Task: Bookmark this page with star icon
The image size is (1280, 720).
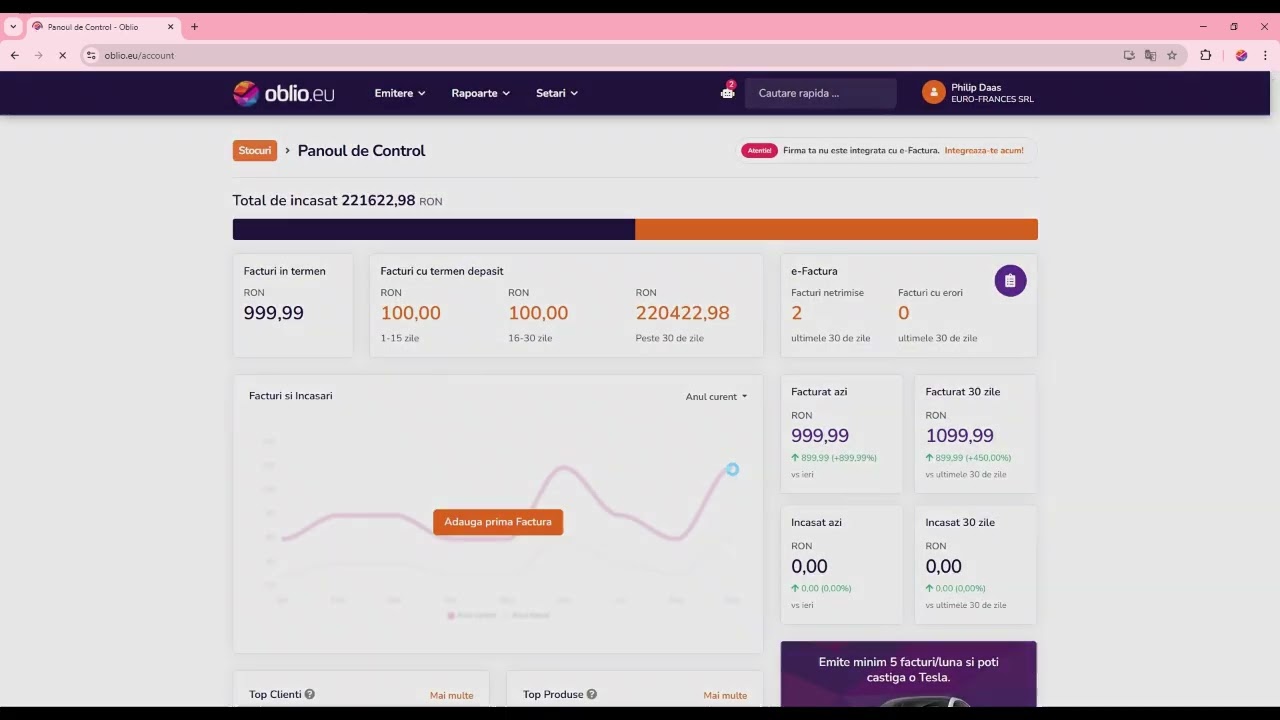Action: point(1172,55)
